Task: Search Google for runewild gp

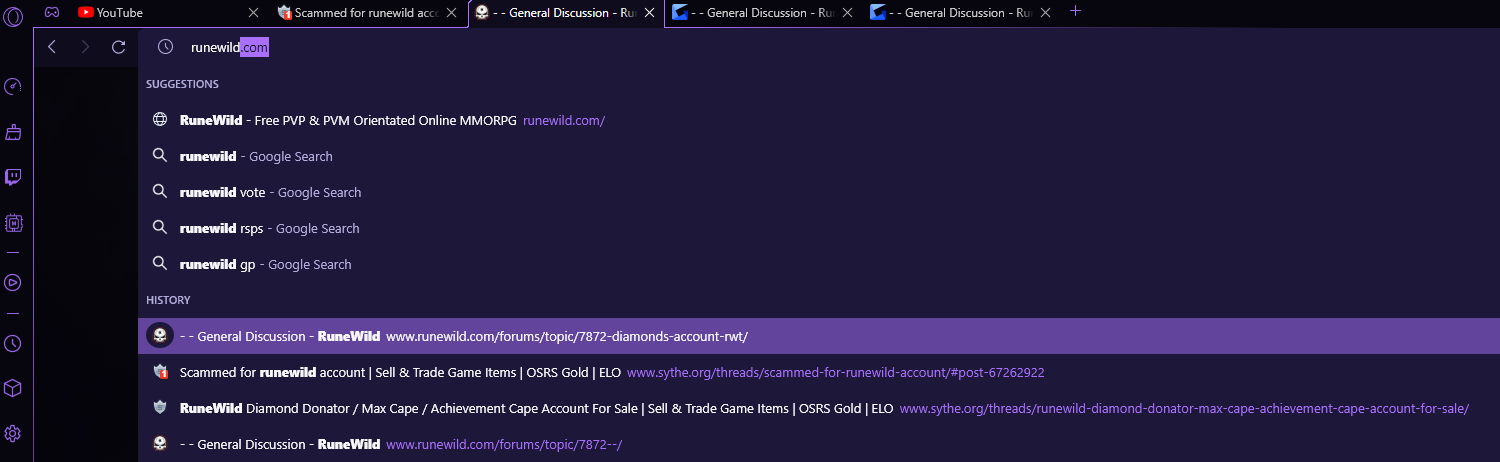Action: point(818,264)
